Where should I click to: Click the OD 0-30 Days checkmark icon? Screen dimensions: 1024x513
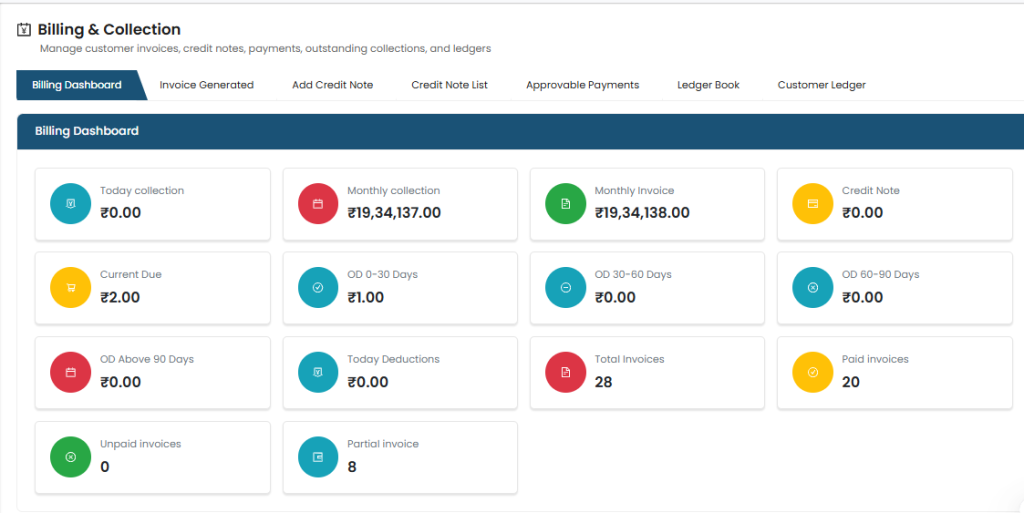point(318,288)
